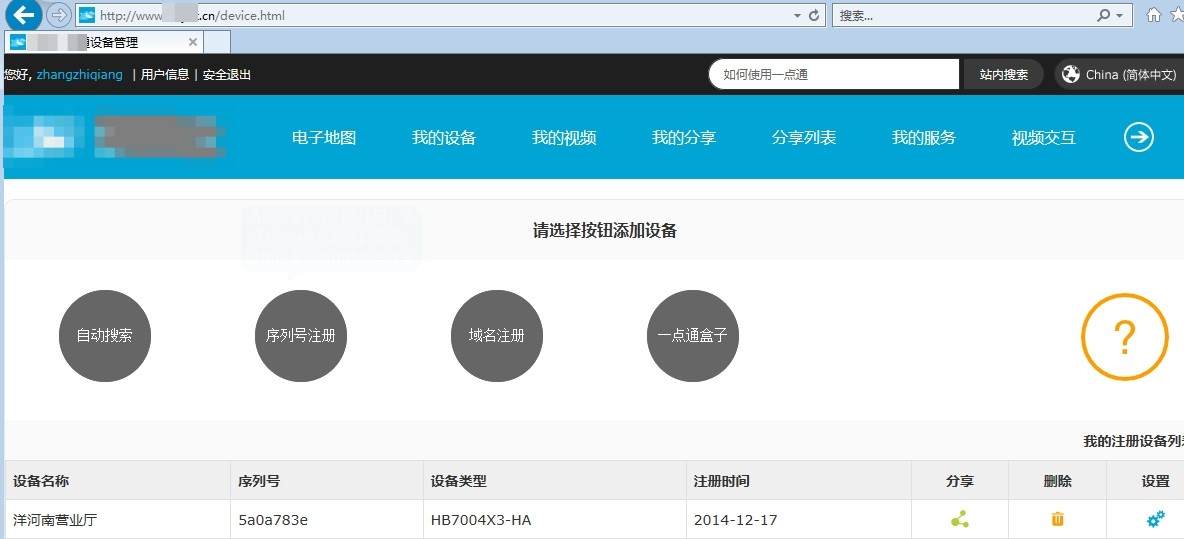Expand the address bar history dropdown arrow
Screen dimensions: 1184x539
click(797, 15)
